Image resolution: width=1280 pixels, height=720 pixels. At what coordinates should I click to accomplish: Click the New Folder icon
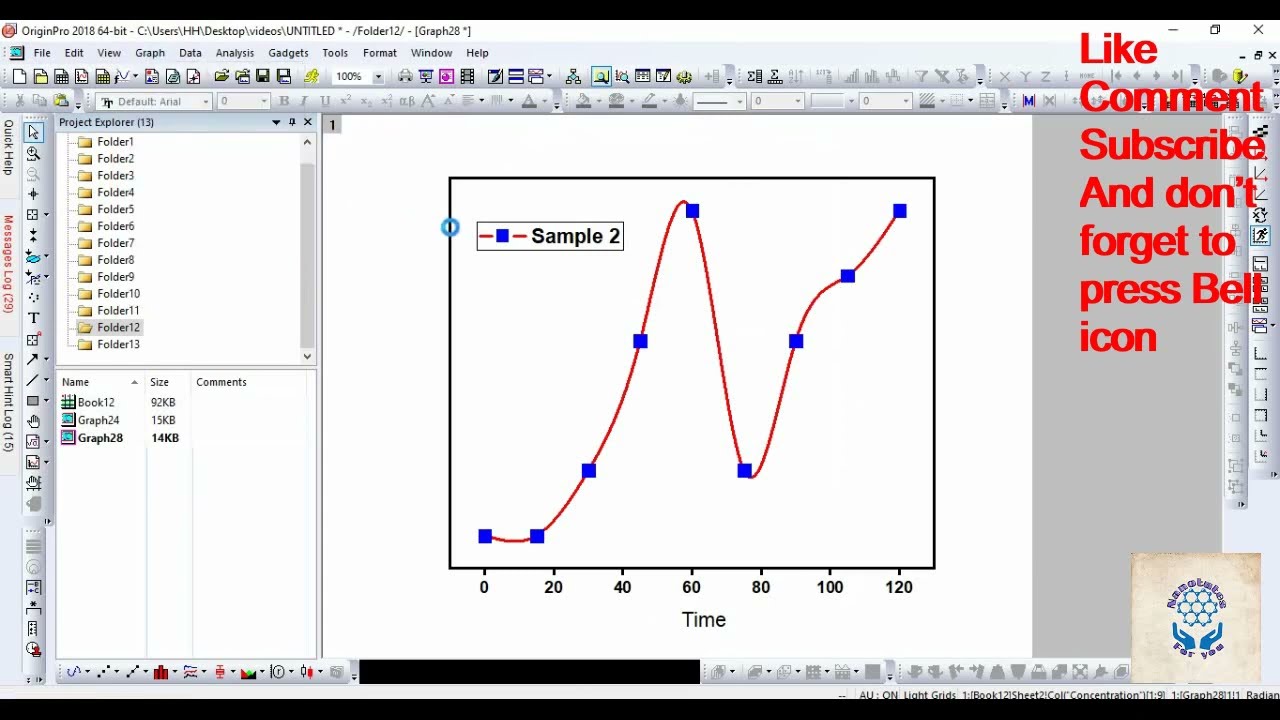tap(40, 76)
